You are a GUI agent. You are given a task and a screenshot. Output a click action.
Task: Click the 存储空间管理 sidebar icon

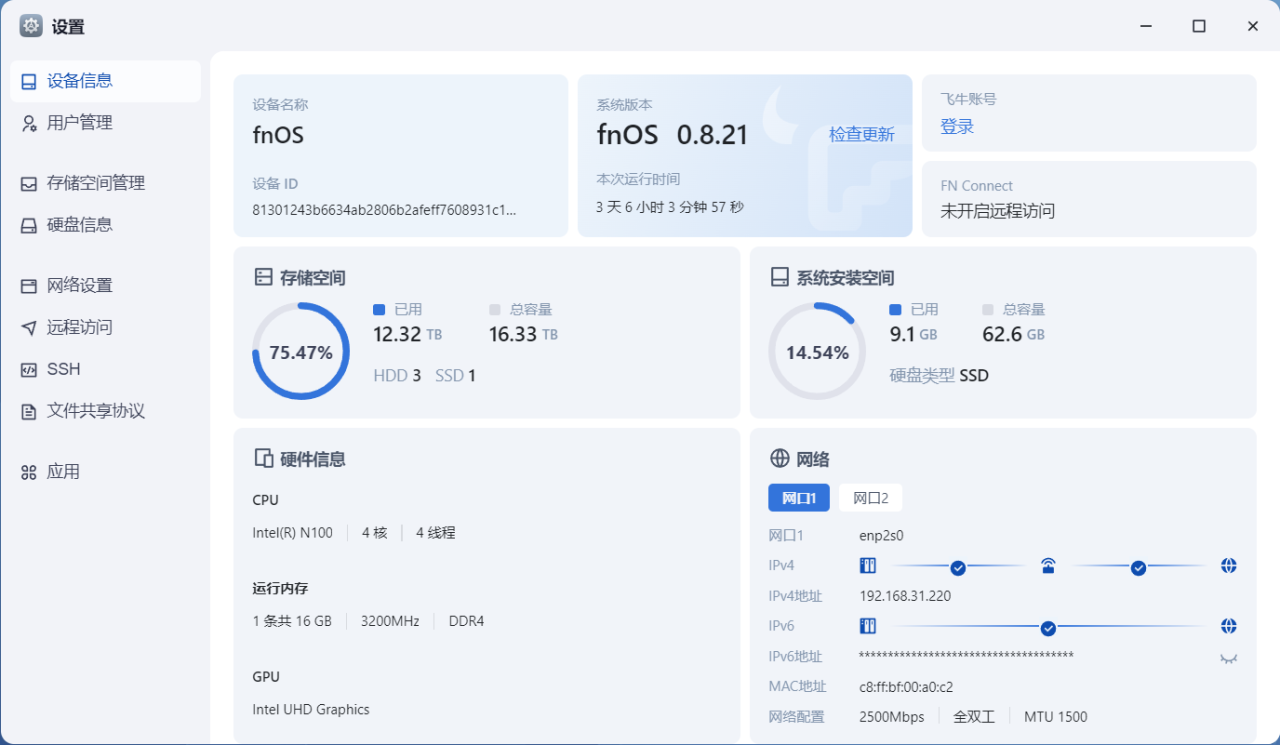(29, 184)
